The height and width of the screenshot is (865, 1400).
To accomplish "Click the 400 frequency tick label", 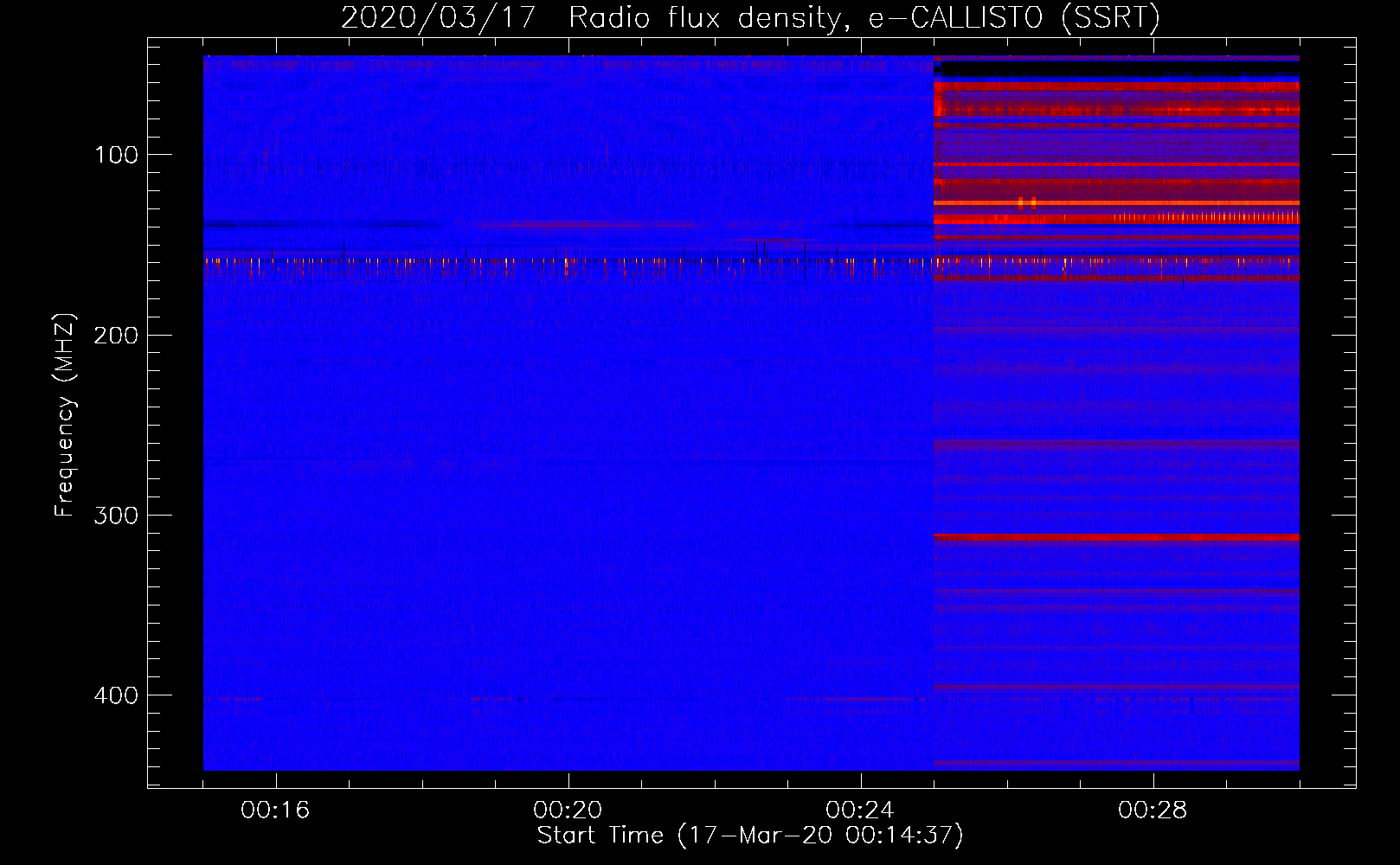I will click(x=117, y=695).
